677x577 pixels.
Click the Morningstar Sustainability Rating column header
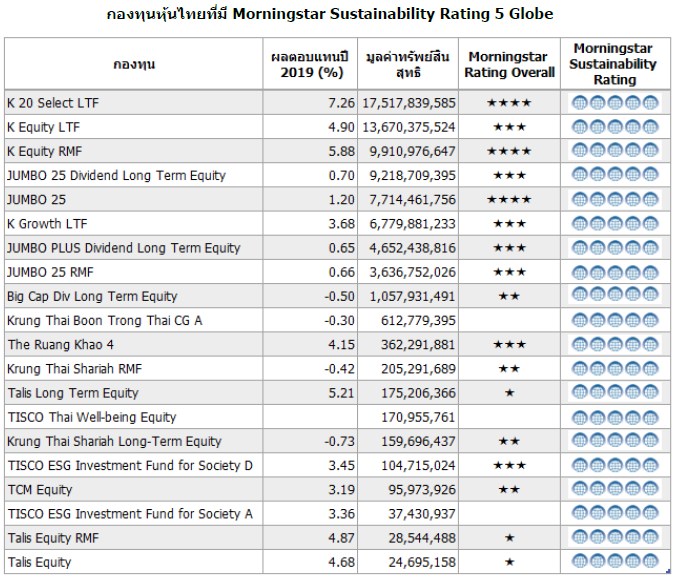click(615, 64)
